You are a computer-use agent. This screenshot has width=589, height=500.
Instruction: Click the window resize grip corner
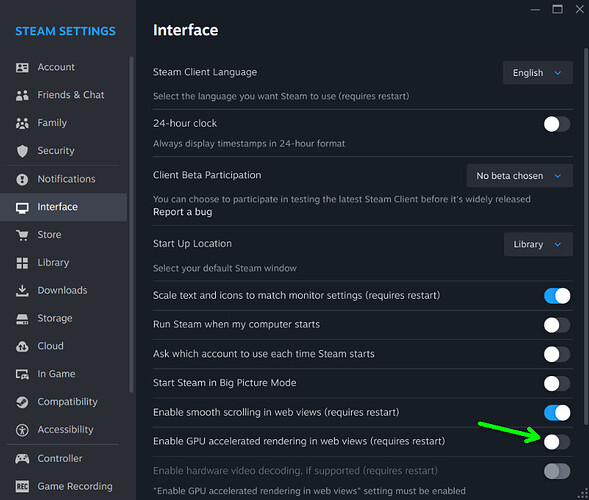pyautogui.click(x=583, y=494)
